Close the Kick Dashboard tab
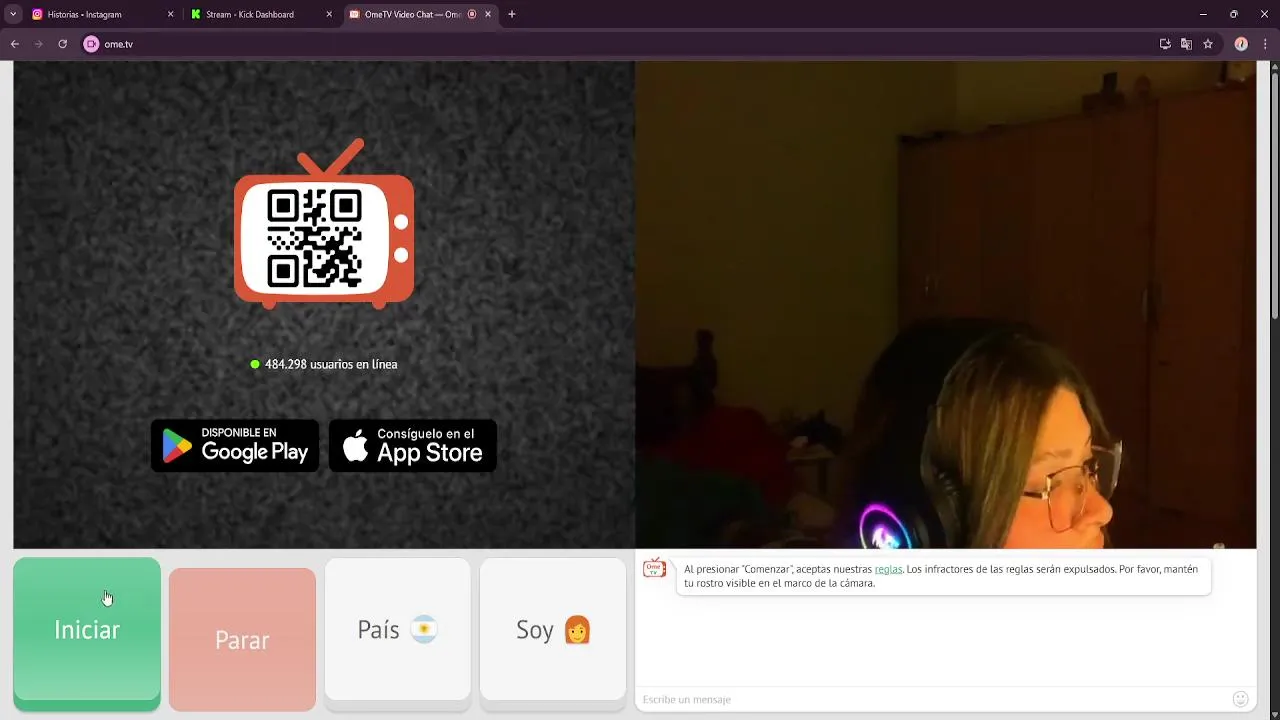 (329, 15)
